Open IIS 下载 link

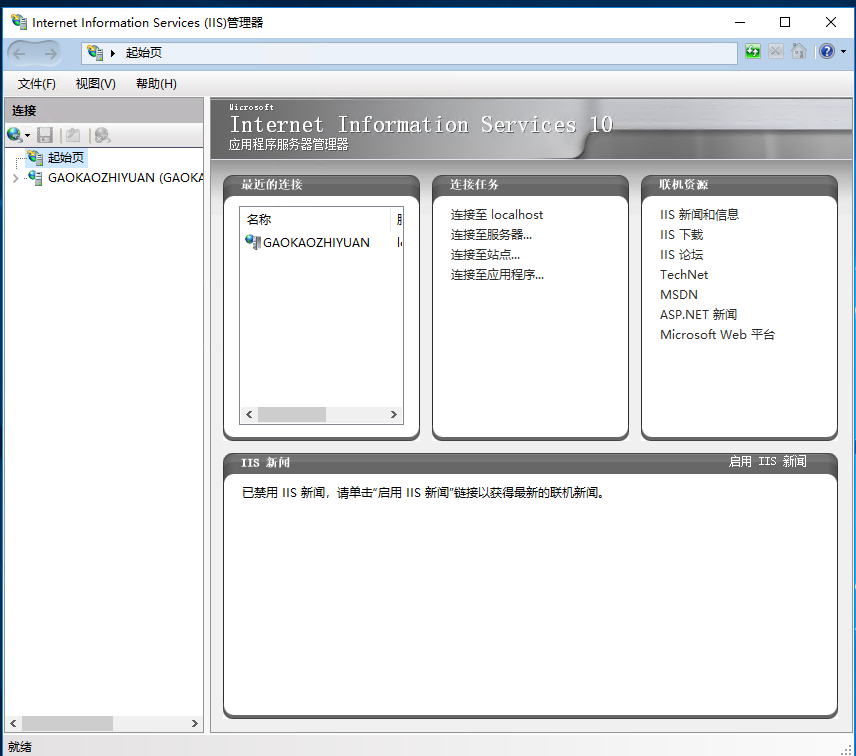pos(681,235)
